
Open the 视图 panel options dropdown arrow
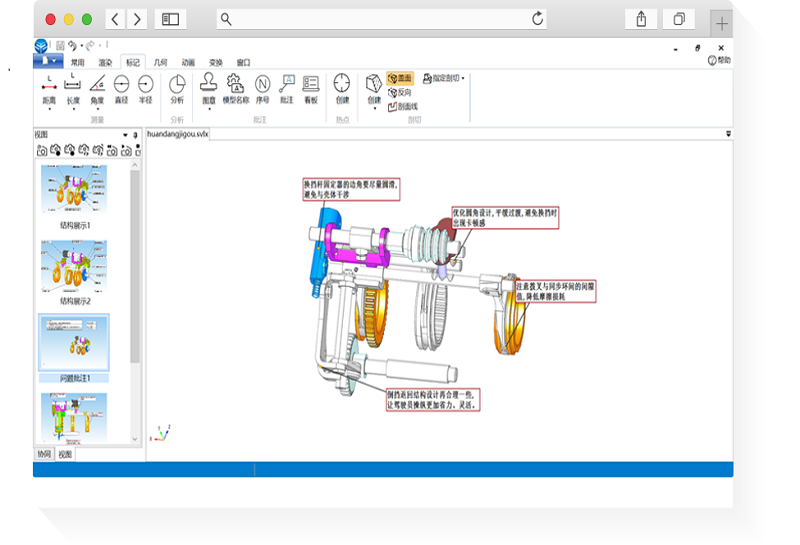tap(125, 134)
